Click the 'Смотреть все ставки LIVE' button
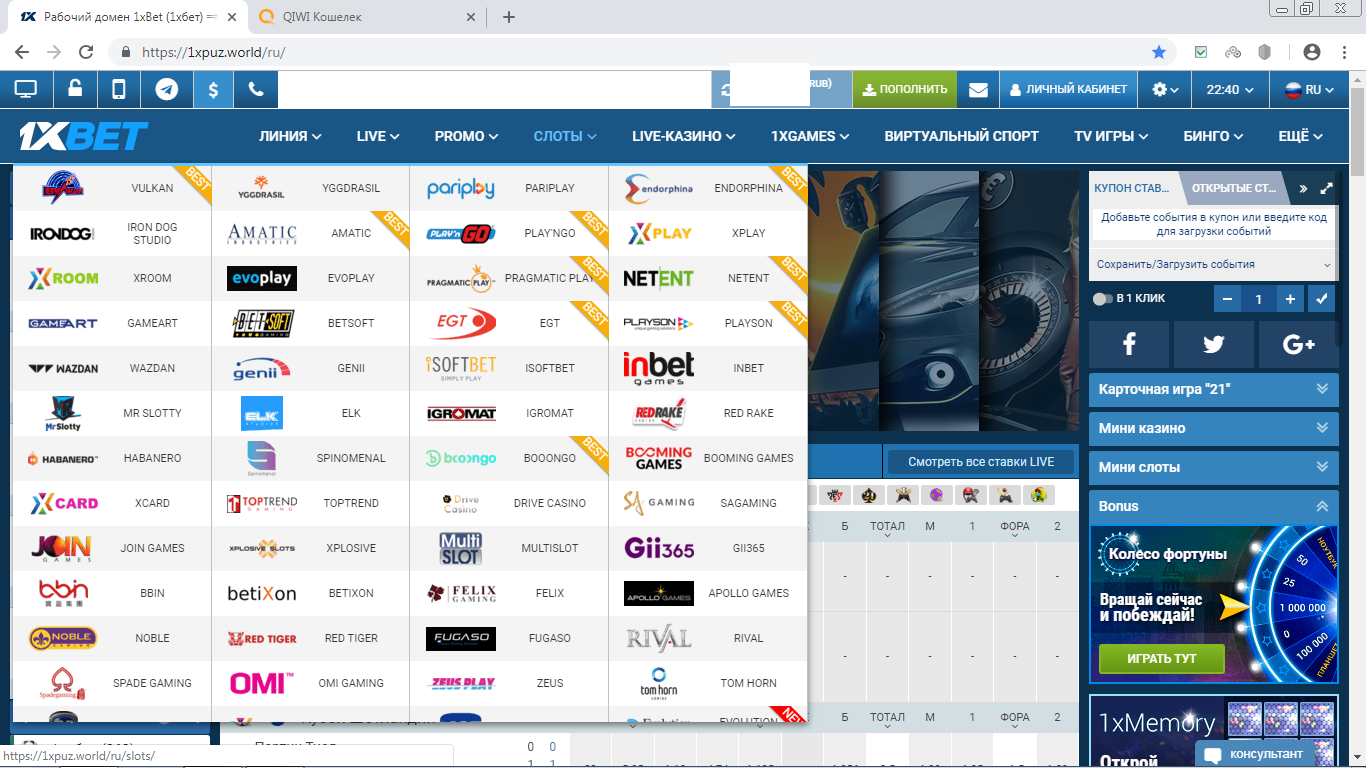This screenshot has width=1366, height=768. point(980,462)
